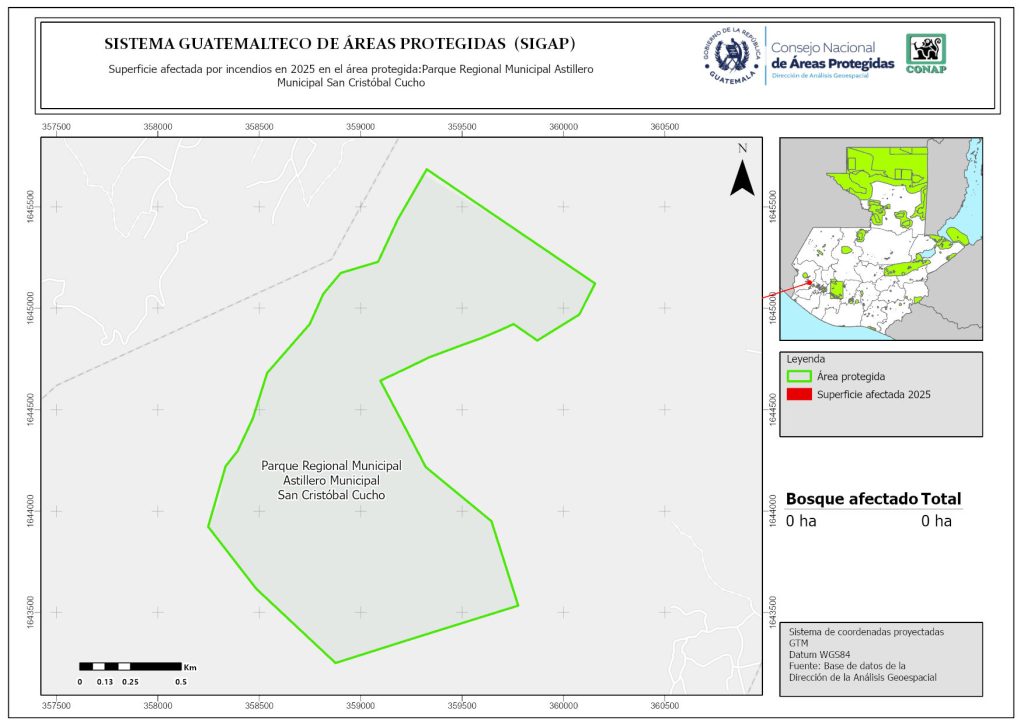The image size is (1024, 724).
Task: Click the 360500 coordinate label at bottom
Action: click(665, 704)
